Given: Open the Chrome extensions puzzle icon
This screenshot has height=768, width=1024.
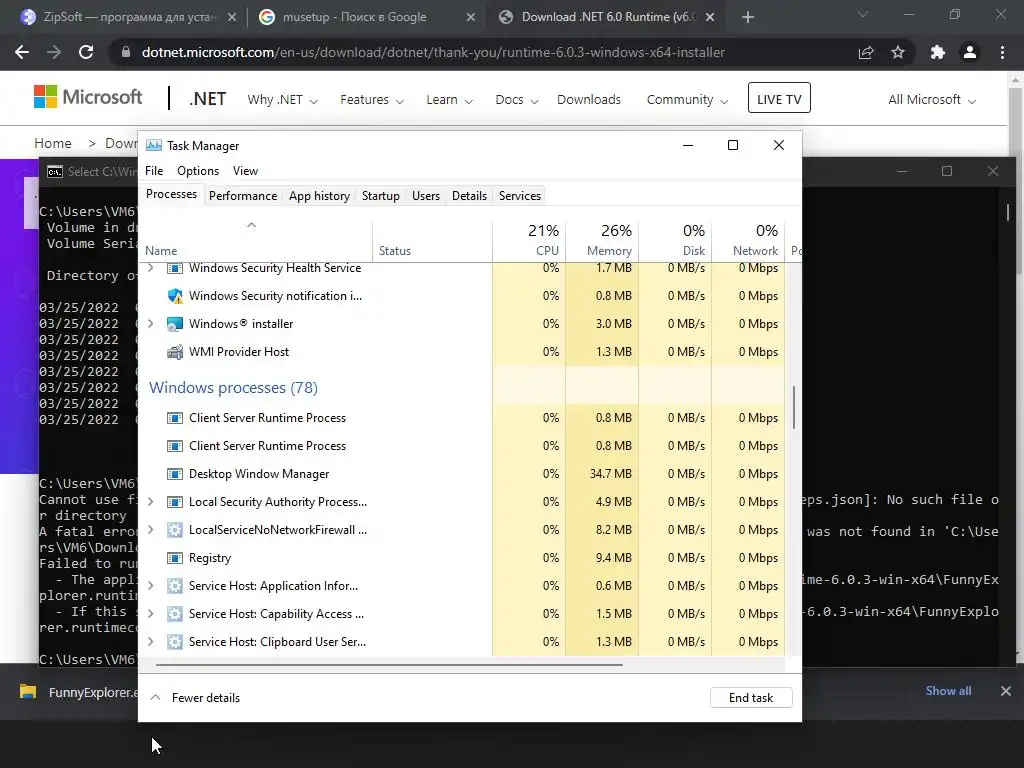Looking at the screenshot, I should tap(938, 52).
